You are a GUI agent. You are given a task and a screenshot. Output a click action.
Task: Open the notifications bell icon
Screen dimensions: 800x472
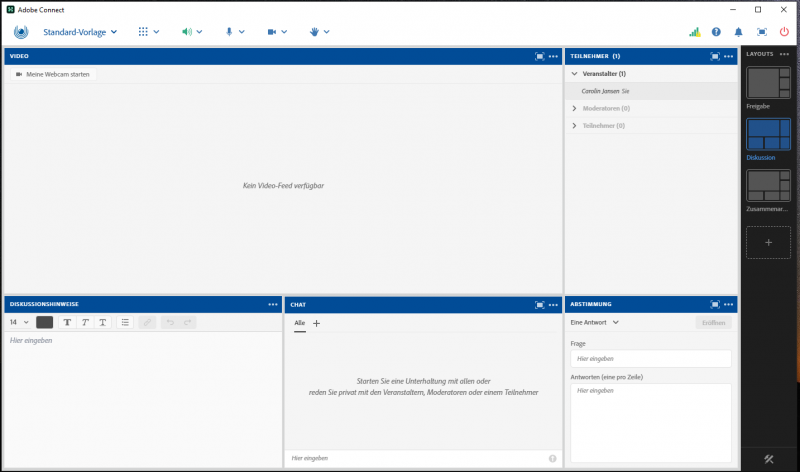[738, 32]
